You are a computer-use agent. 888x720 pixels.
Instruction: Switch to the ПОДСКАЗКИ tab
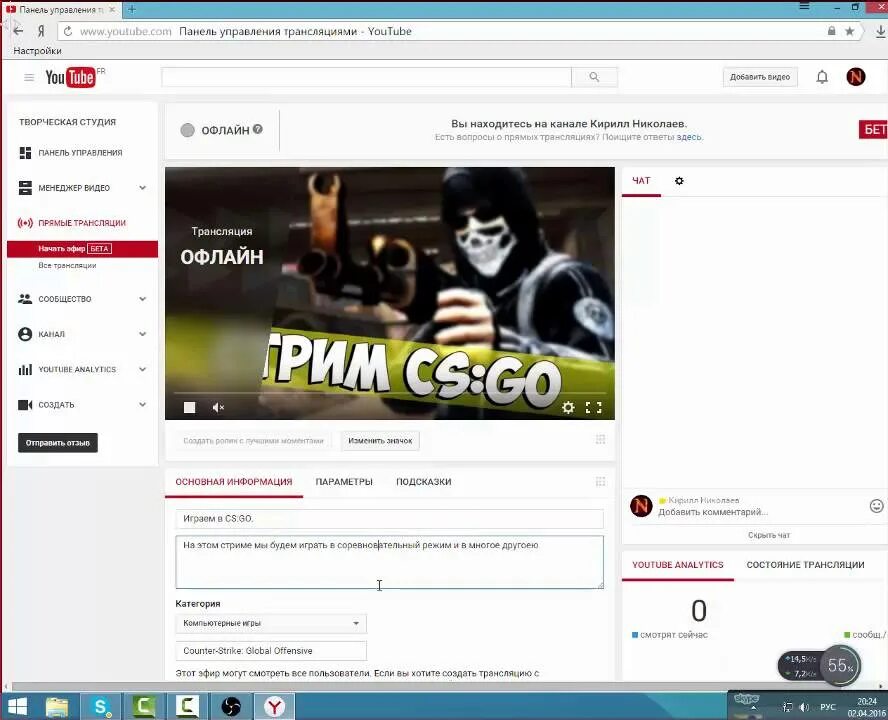(424, 482)
